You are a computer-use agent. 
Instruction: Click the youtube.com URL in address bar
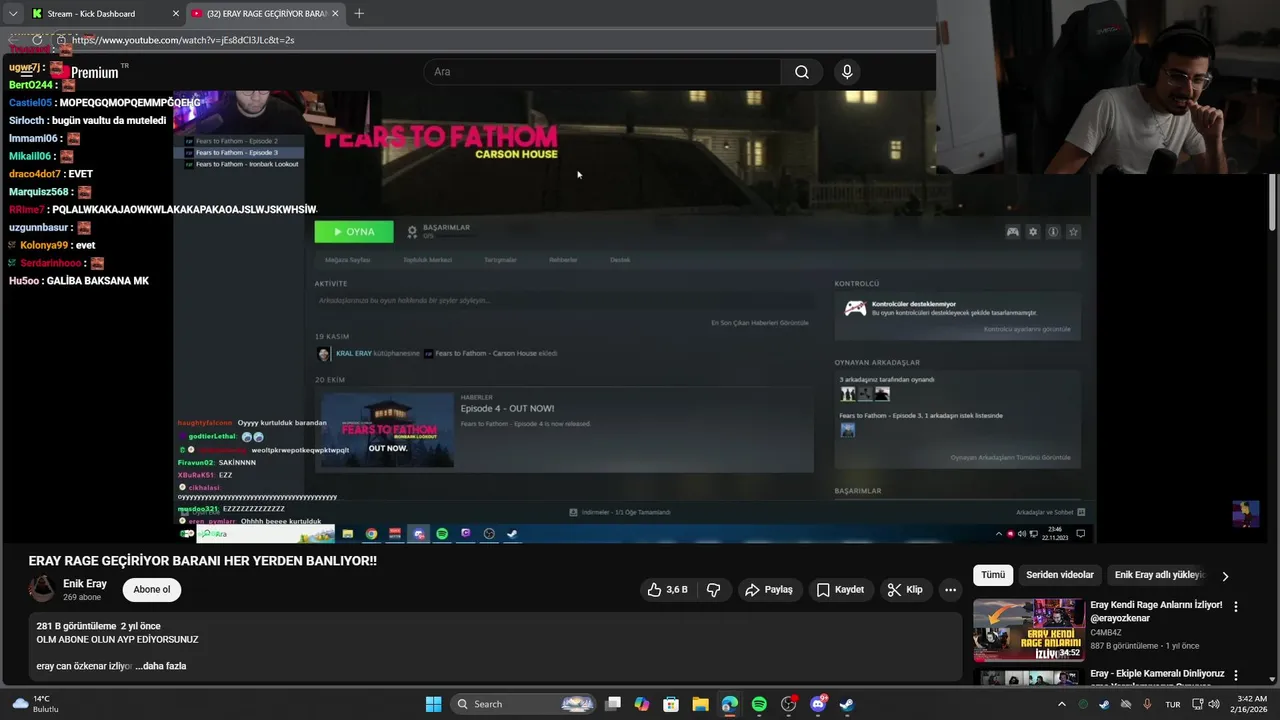pos(183,40)
